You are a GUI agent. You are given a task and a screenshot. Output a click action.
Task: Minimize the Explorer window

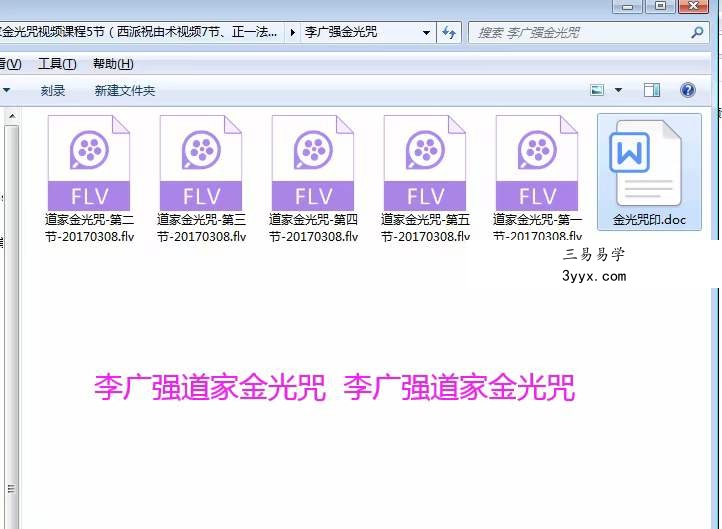pos(627,6)
